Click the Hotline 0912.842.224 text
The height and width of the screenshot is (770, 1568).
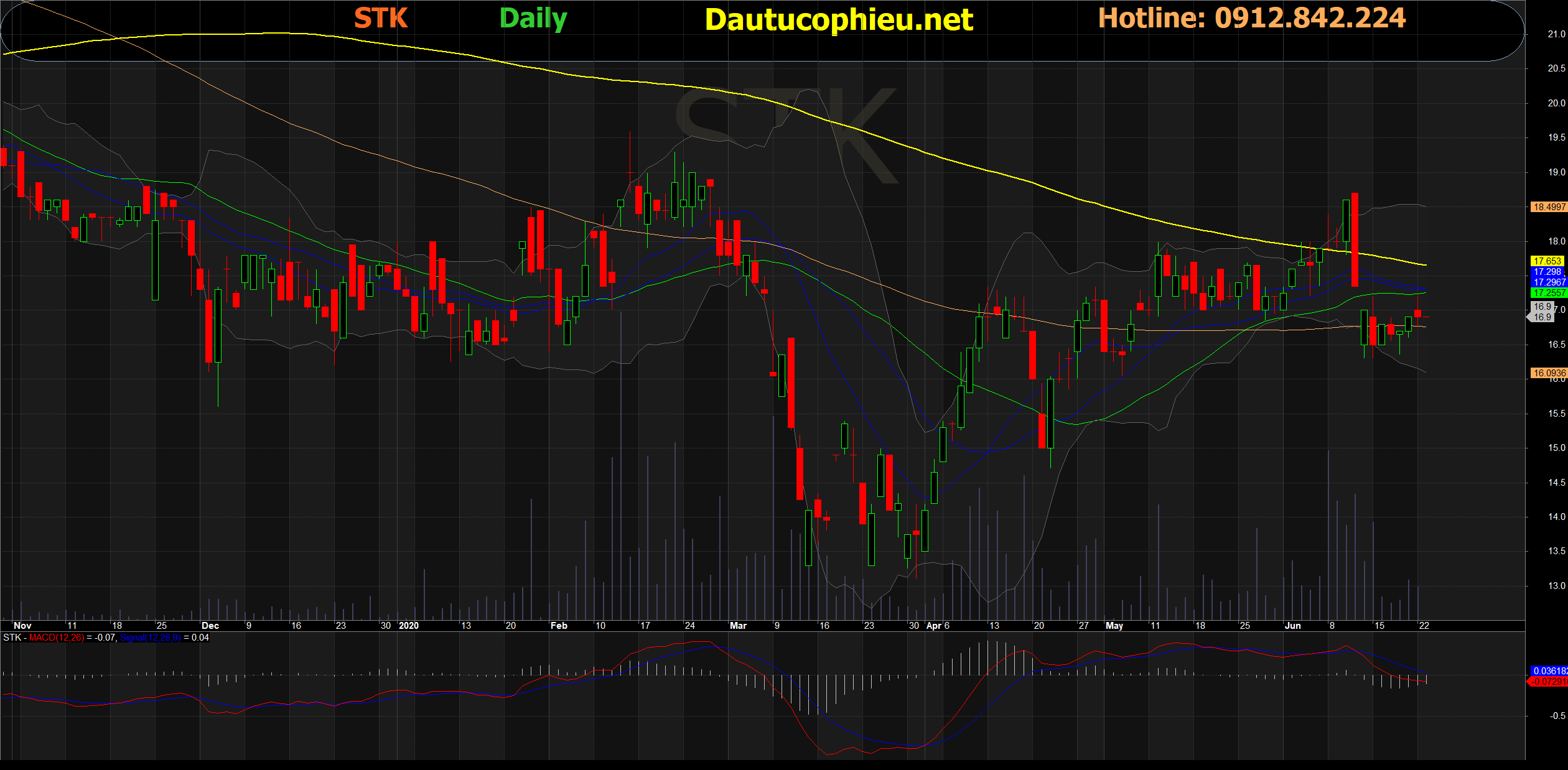(1251, 18)
